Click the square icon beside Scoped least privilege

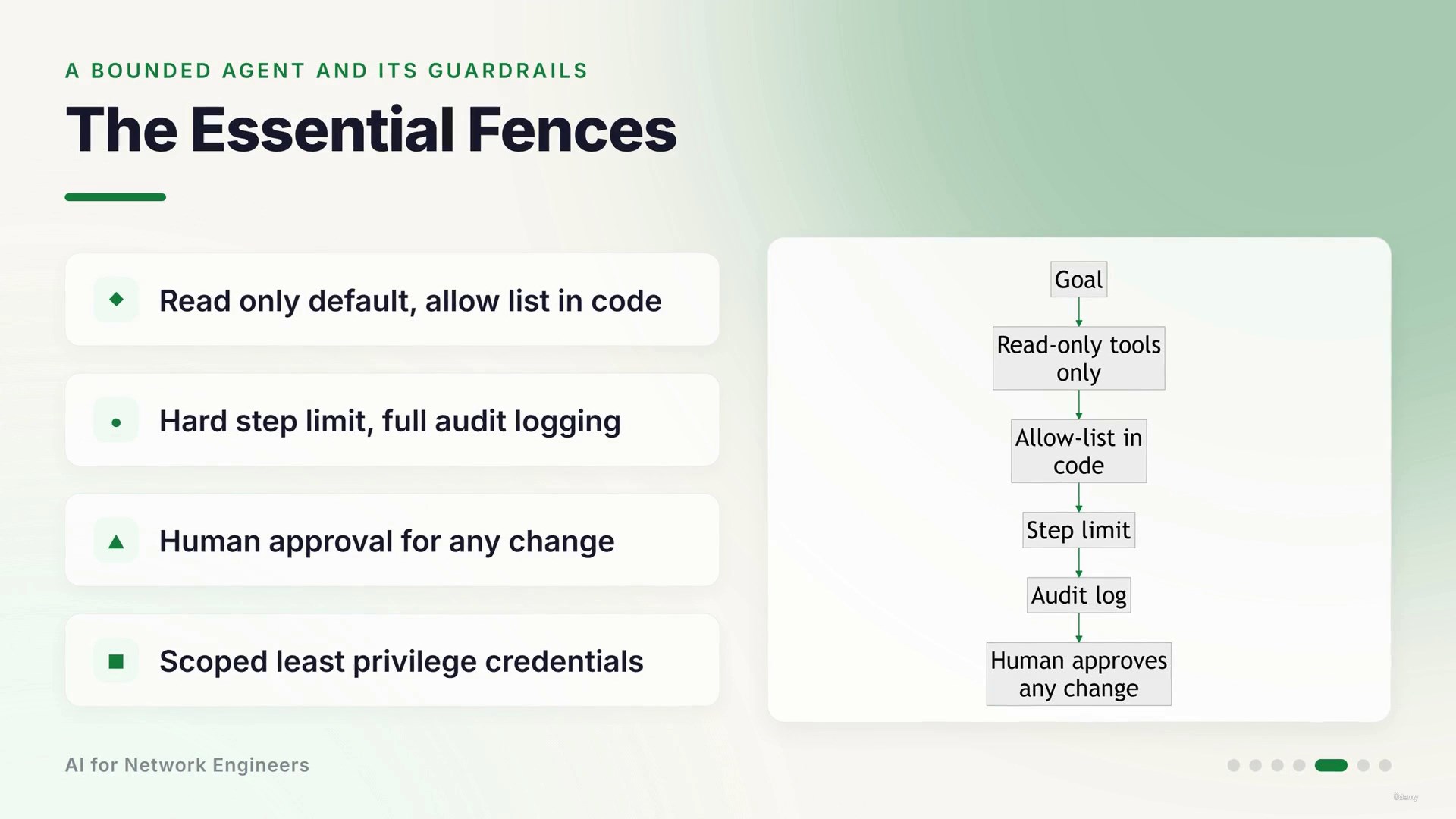pos(116,662)
